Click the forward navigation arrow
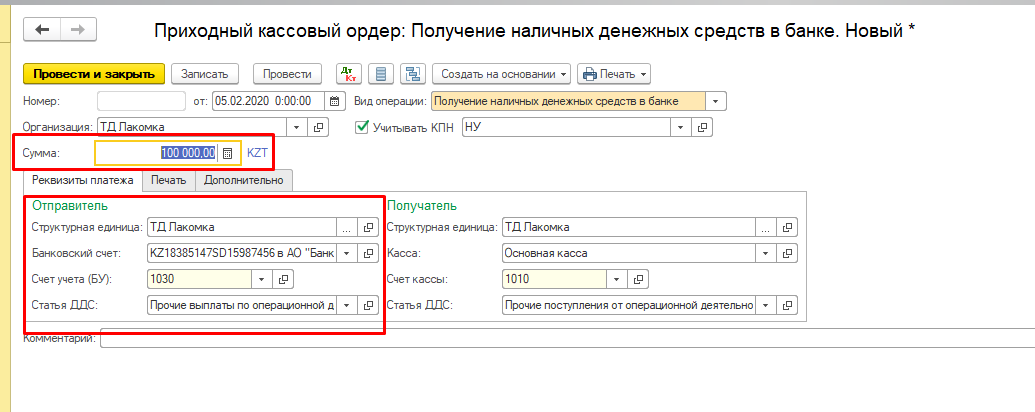 (75, 30)
